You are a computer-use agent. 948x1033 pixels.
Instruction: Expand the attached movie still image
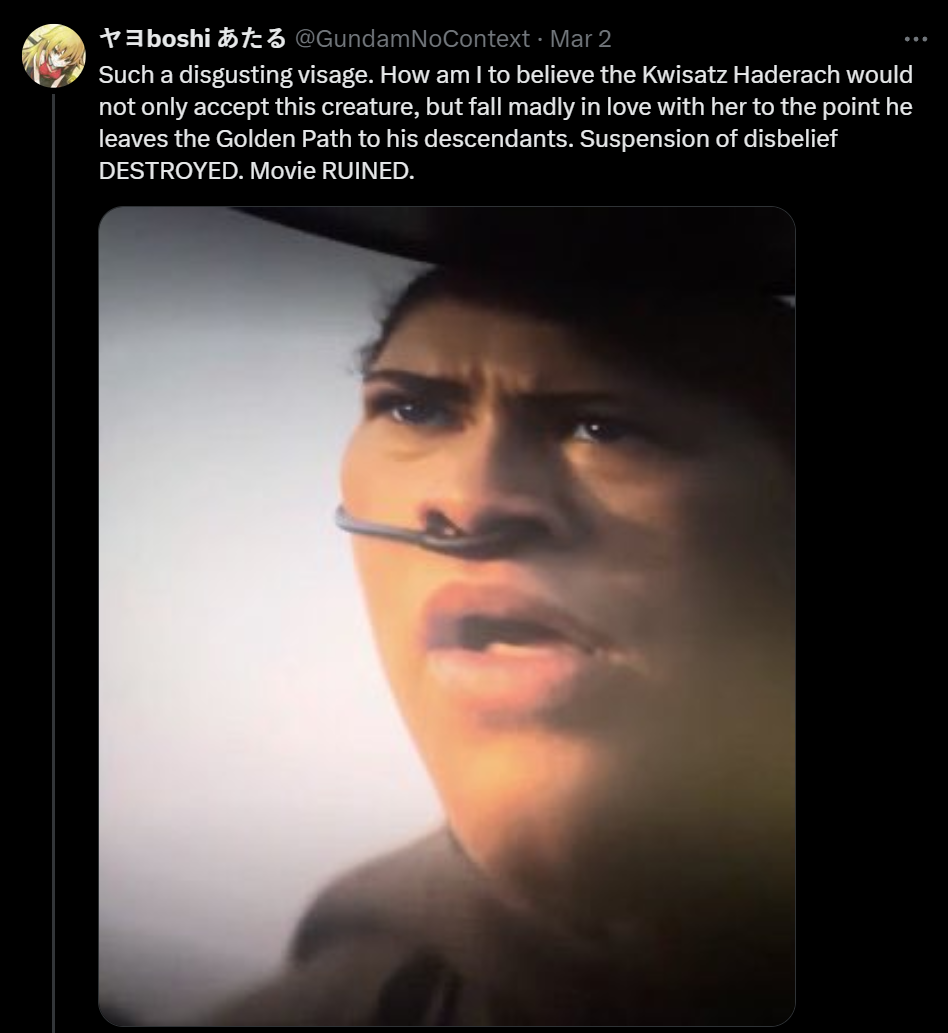point(447,615)
